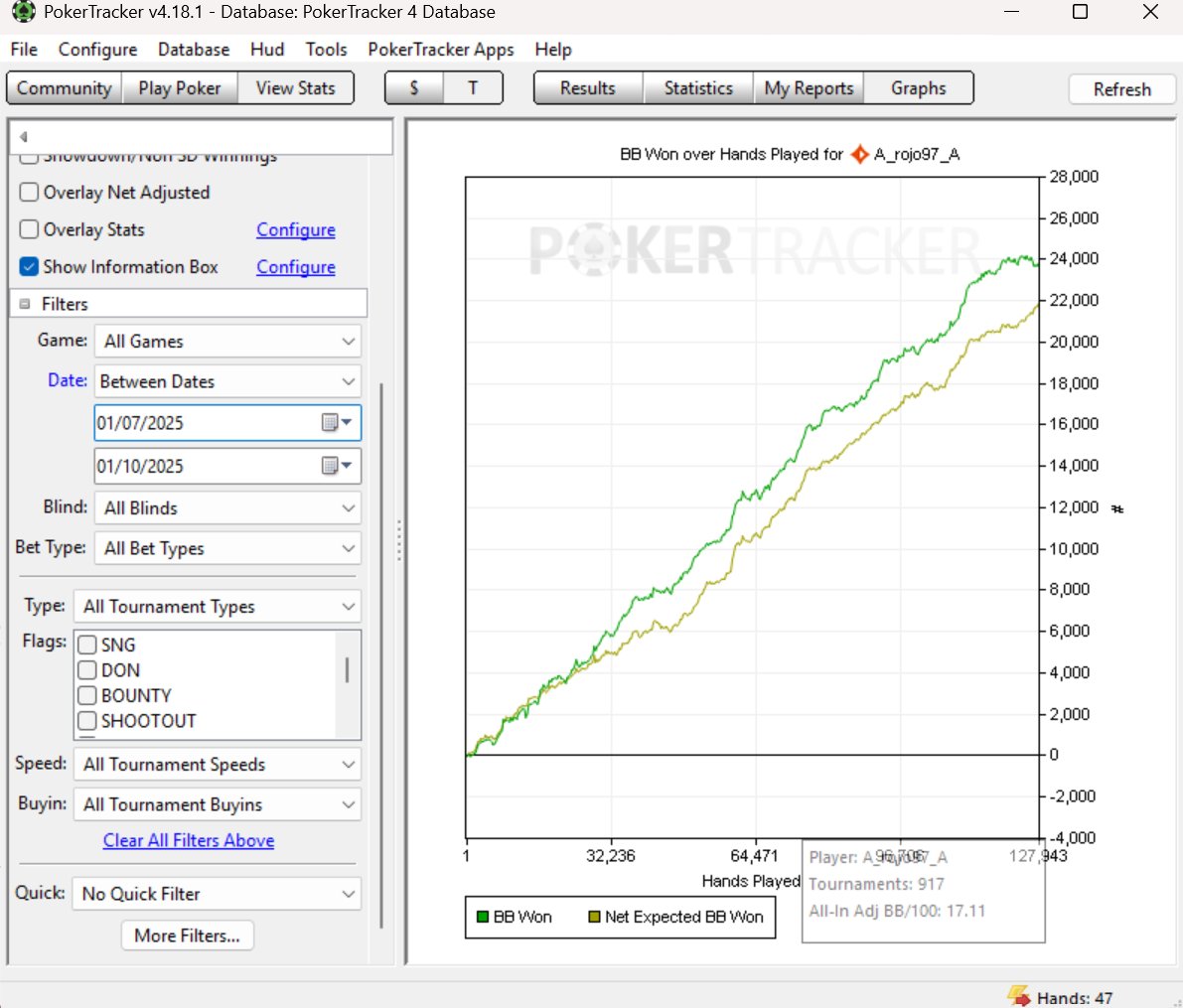Open the Hud menu
The width and height of the screenshot is (1183, 1008).
click(x=267, y=49)
